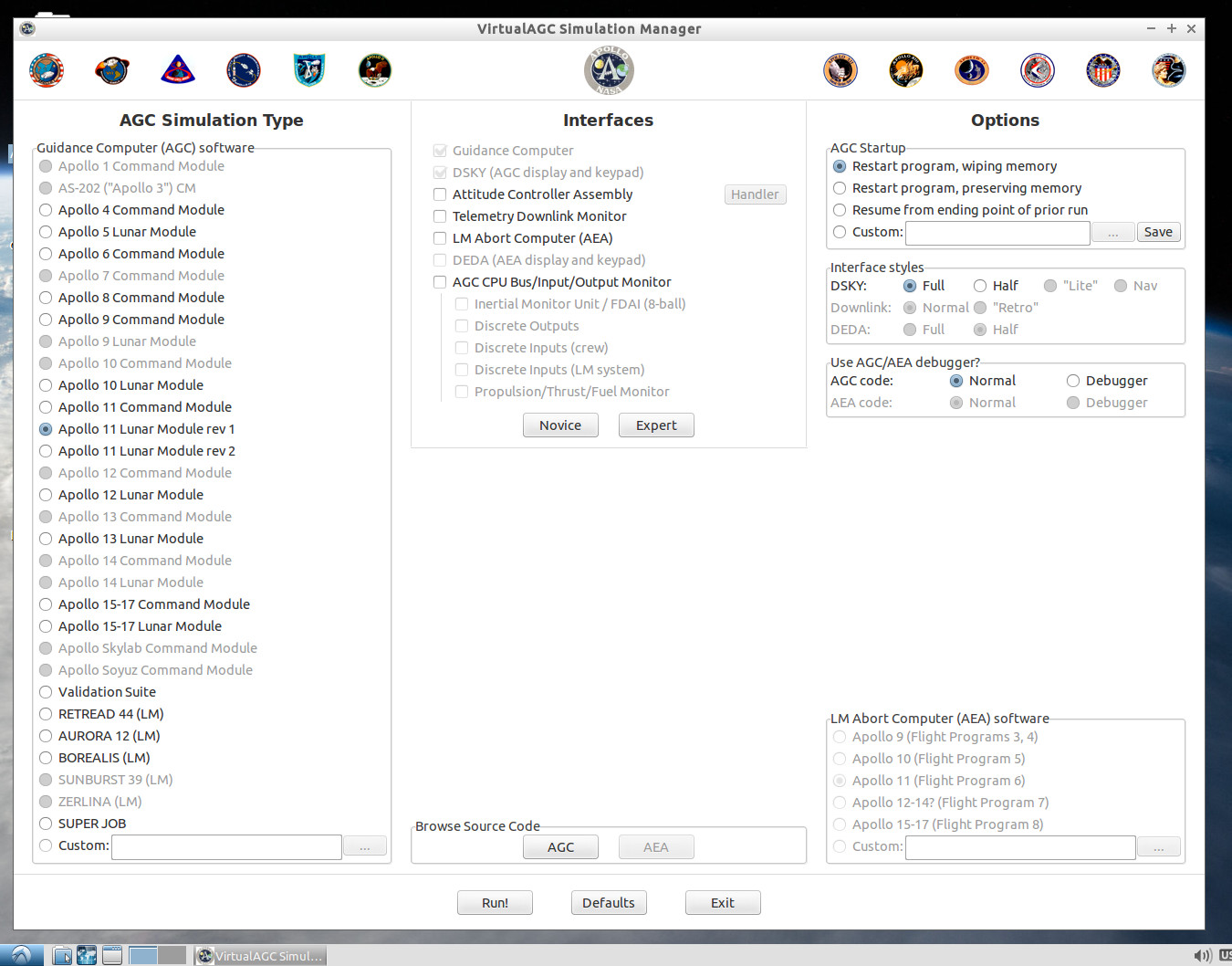Click the Apollo 13 mission patch icon

(906, 70)
